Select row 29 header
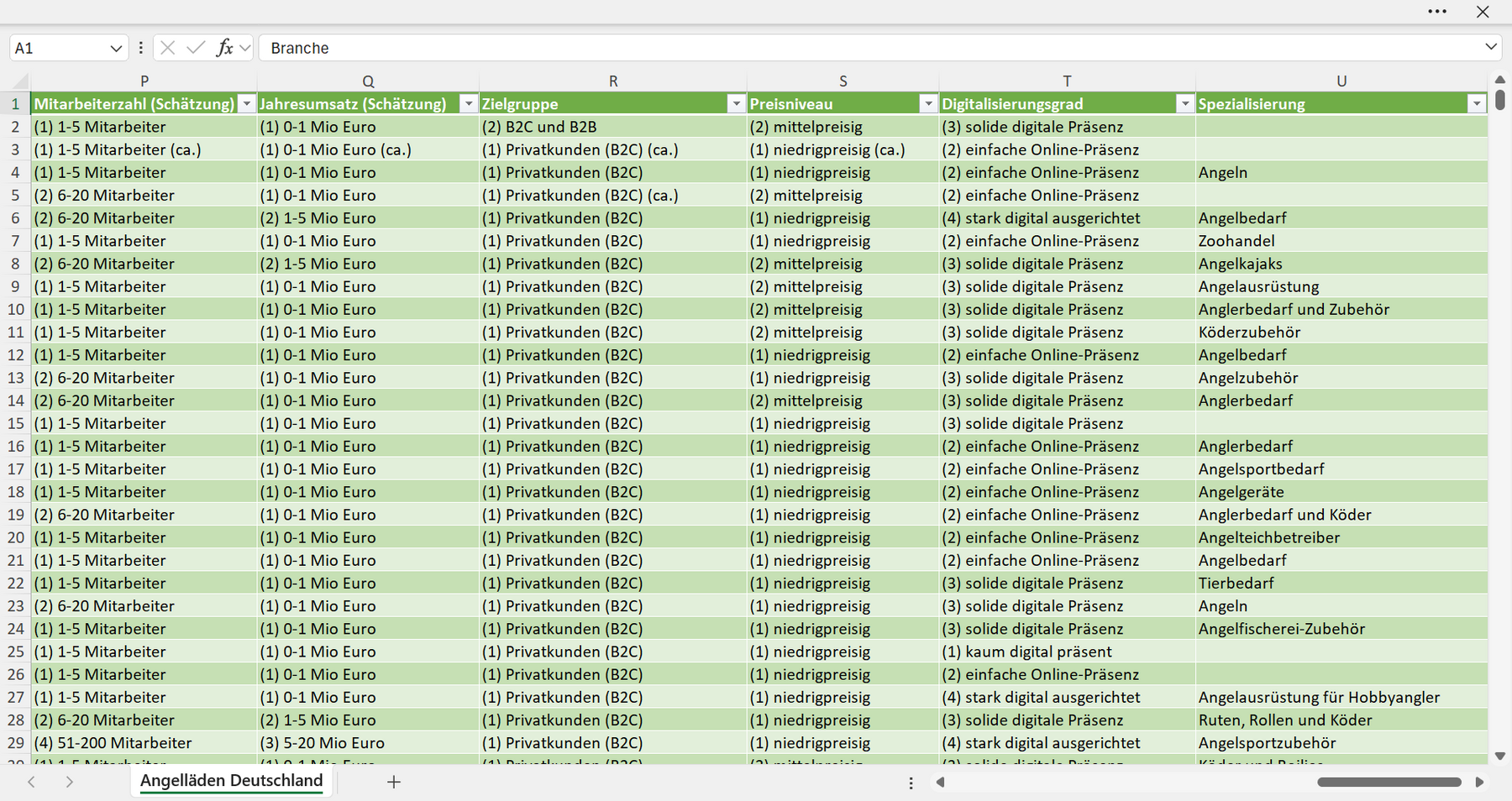Viewport: 1512px width, 801px height. [x=15, y=743]
